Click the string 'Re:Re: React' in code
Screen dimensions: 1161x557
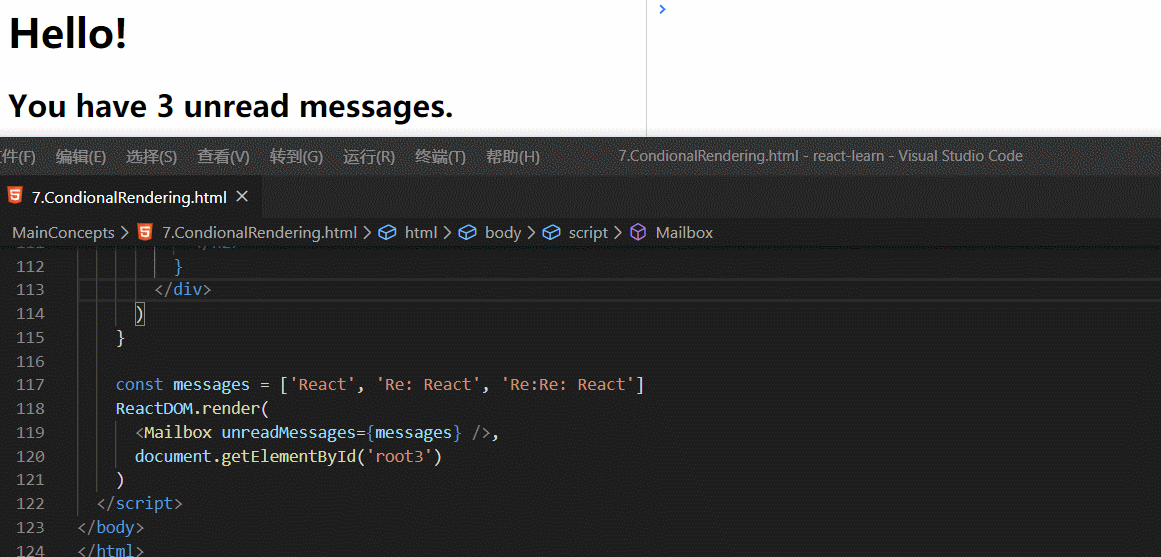tap(568, 384)
